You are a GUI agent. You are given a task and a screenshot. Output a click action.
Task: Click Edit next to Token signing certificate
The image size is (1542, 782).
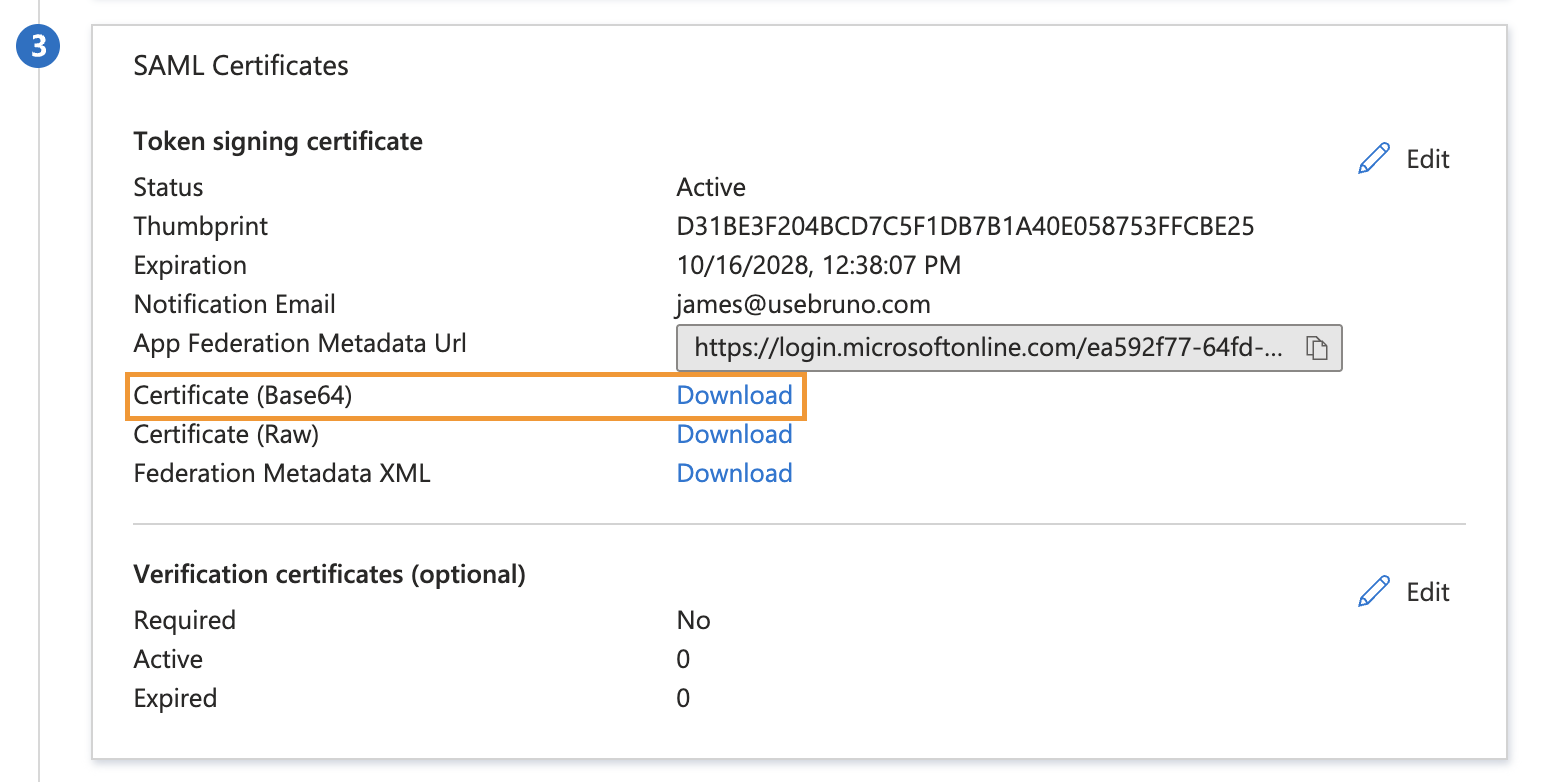(1427, 158)
